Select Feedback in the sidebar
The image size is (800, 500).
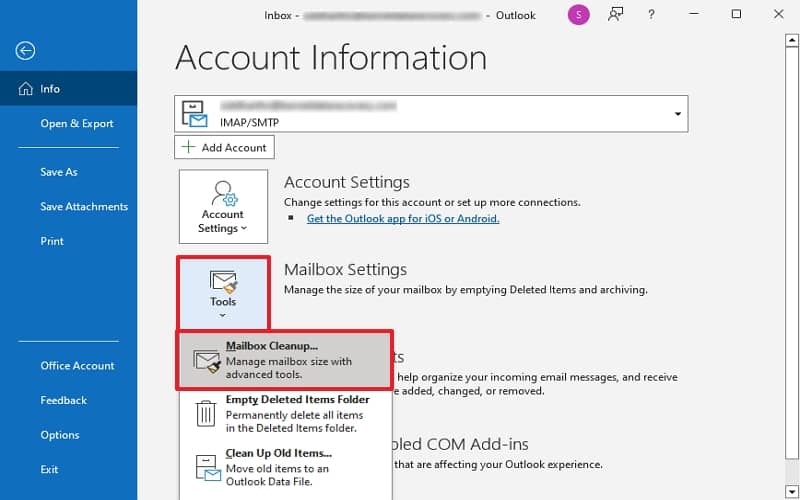tap(64, 401)
